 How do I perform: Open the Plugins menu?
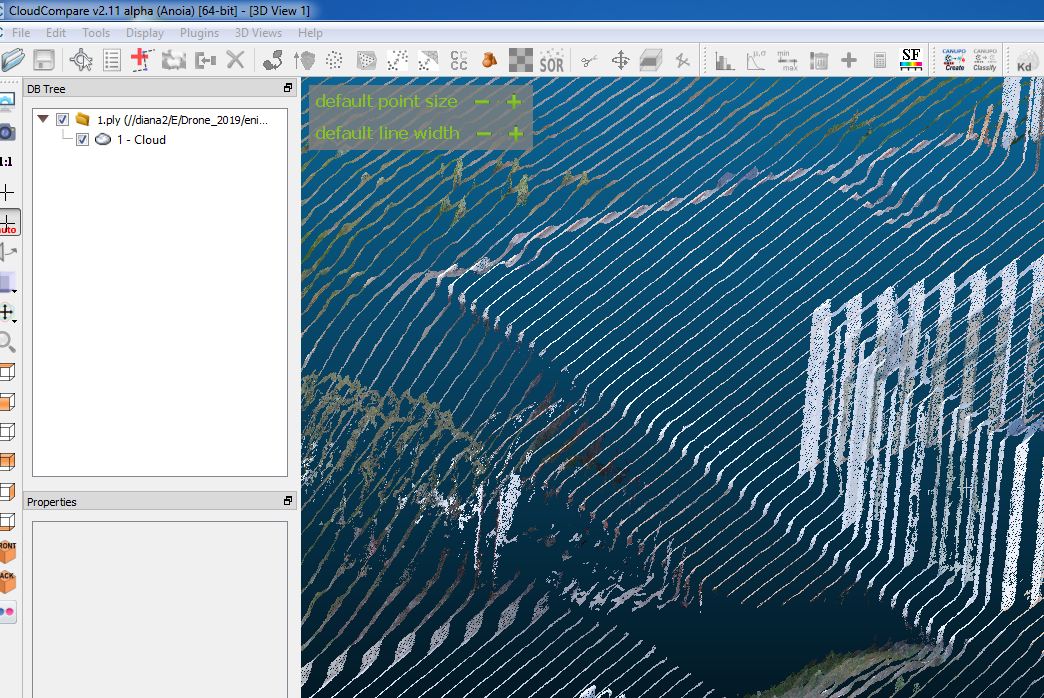(199, 33)
